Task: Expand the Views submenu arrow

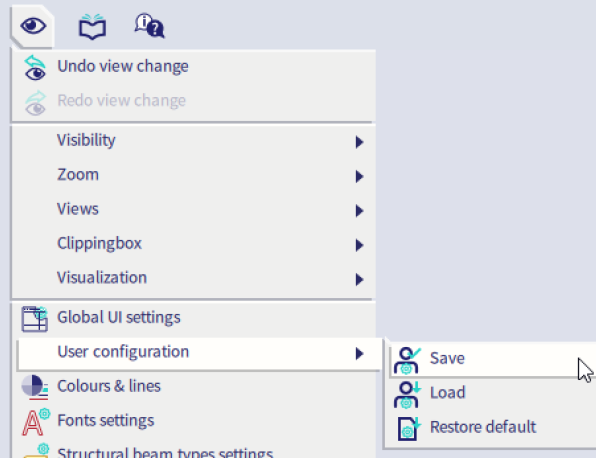Action: coord(359,210)
